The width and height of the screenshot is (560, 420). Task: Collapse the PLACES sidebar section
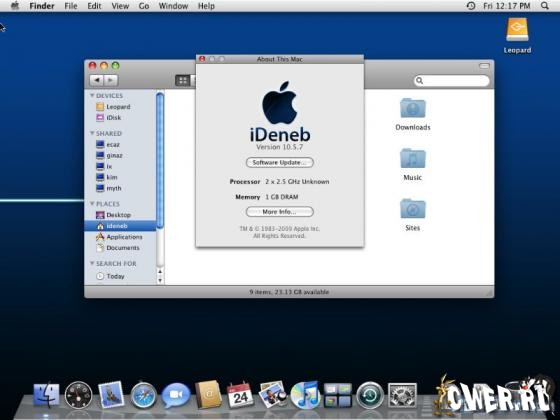point(92,204)
